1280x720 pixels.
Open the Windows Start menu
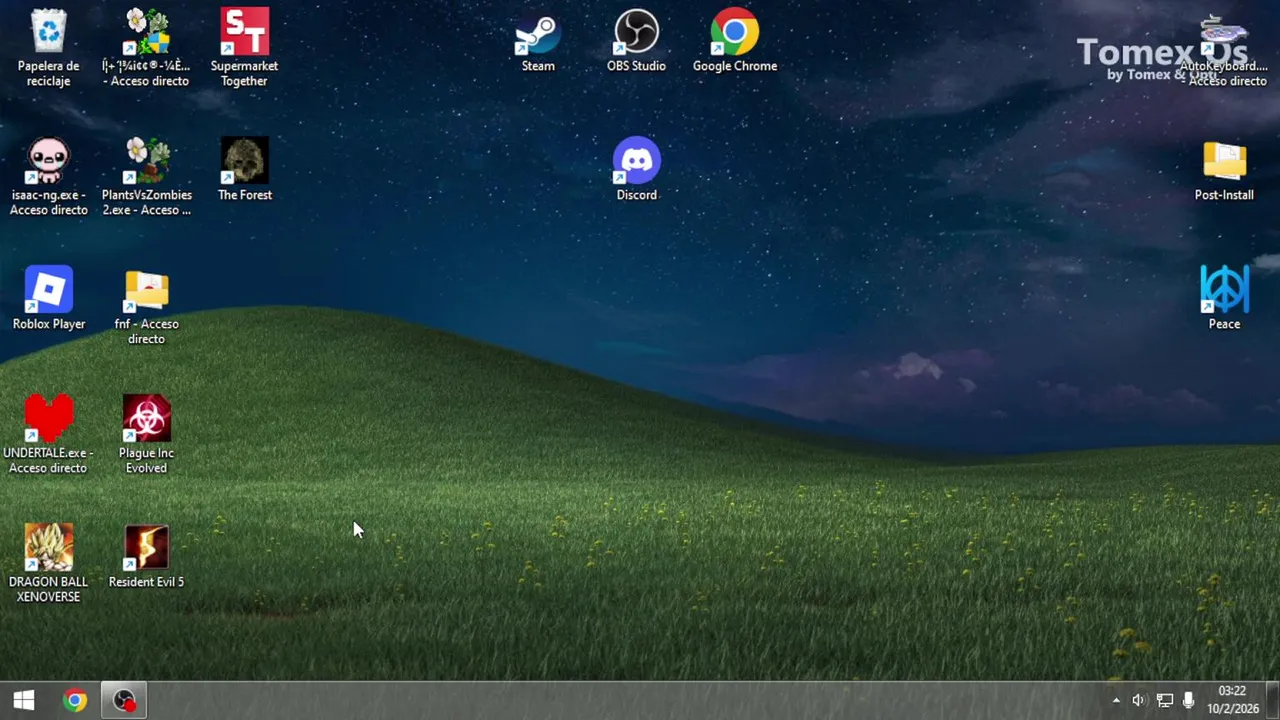tap(24, 701)
